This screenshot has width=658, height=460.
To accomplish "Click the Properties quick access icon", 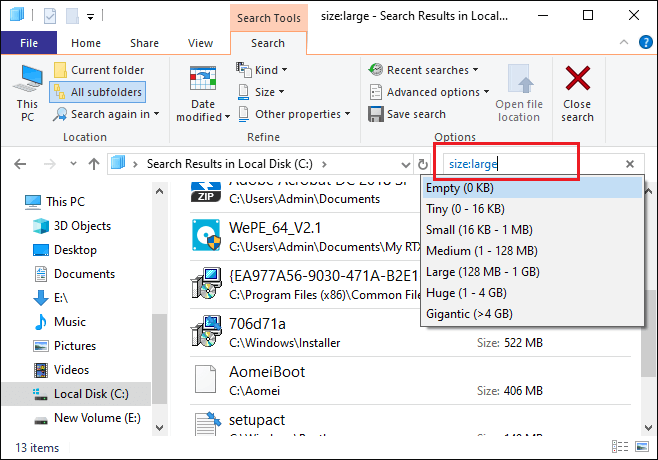I will tap(50, 16).
